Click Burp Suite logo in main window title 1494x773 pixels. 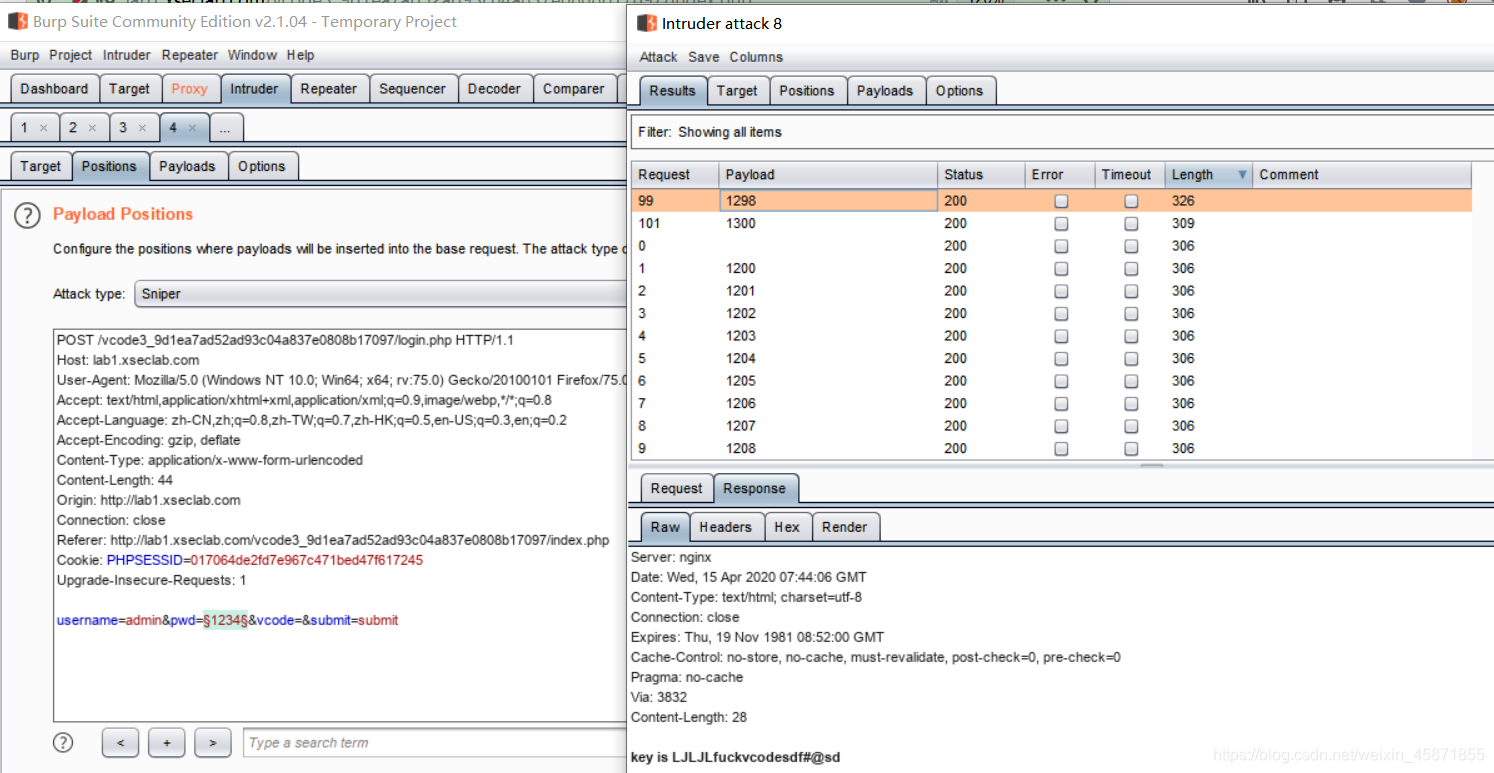pos(17,21)
